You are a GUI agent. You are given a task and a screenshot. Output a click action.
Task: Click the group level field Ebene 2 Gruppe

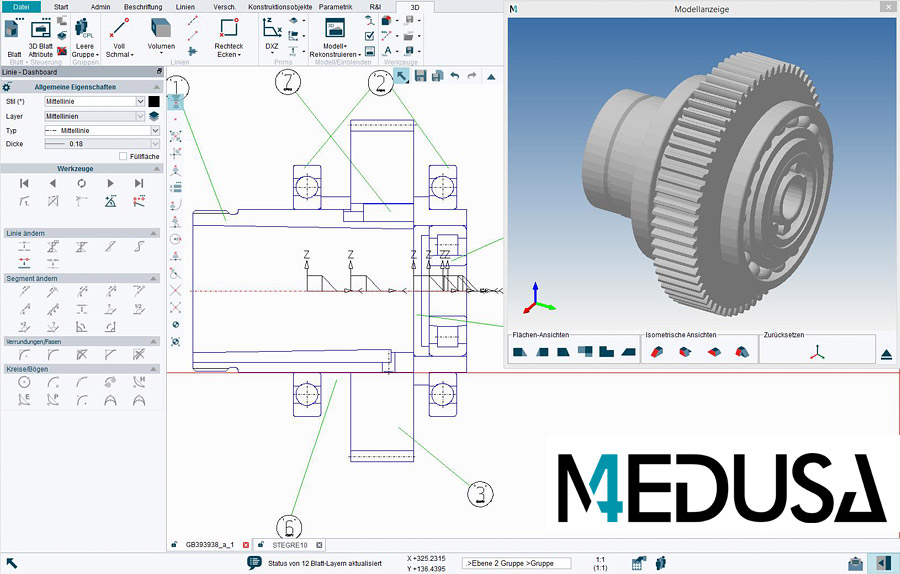tap(517, 563)
